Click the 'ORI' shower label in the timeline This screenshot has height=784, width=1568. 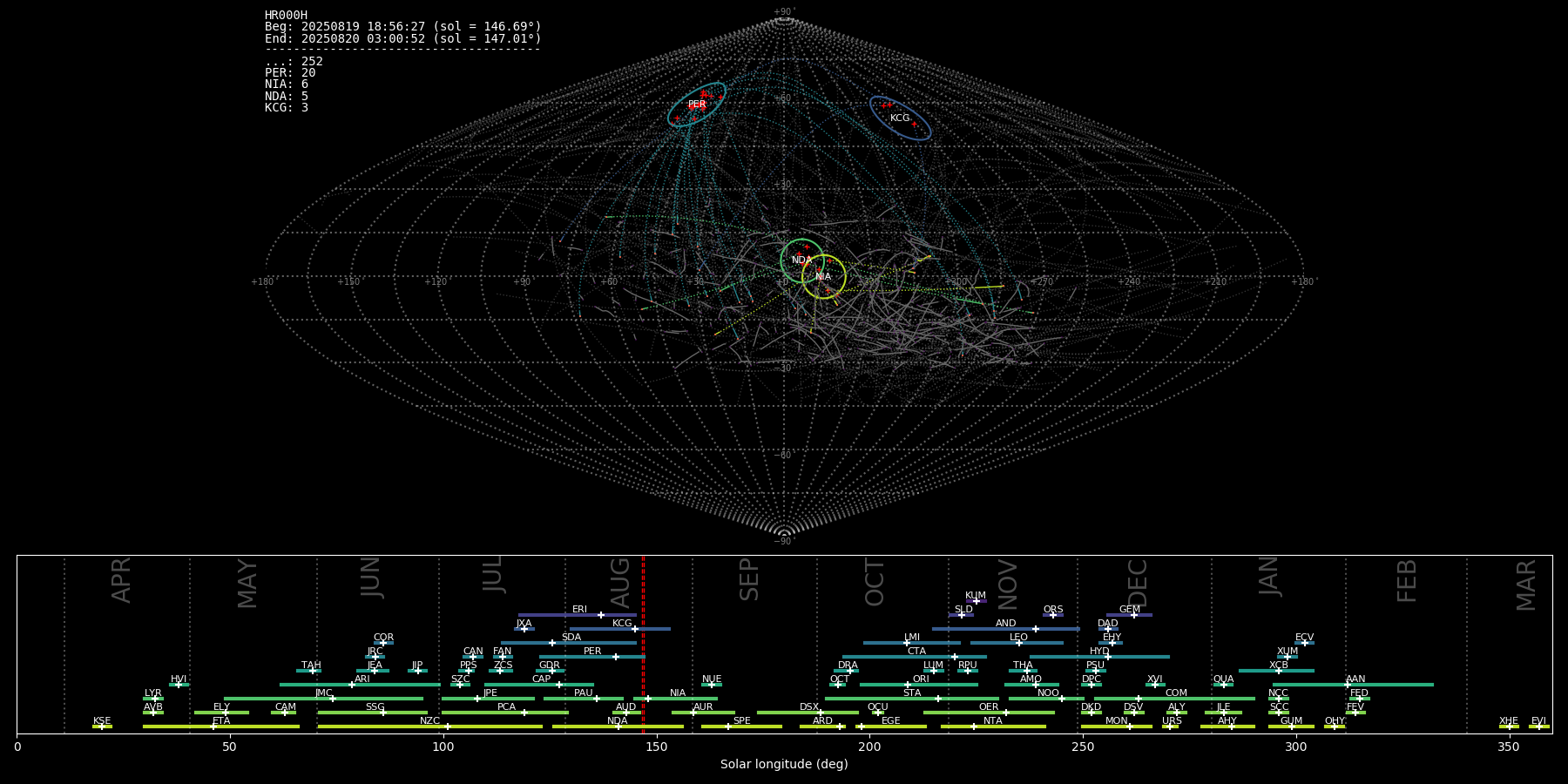[x=921, y=679]
